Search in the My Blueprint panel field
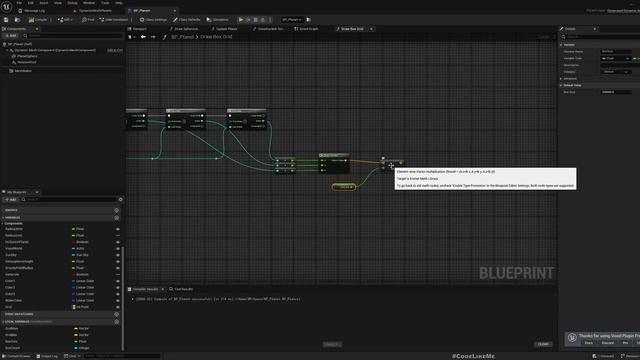Screen dimensions: 640x360 [70, 200]
